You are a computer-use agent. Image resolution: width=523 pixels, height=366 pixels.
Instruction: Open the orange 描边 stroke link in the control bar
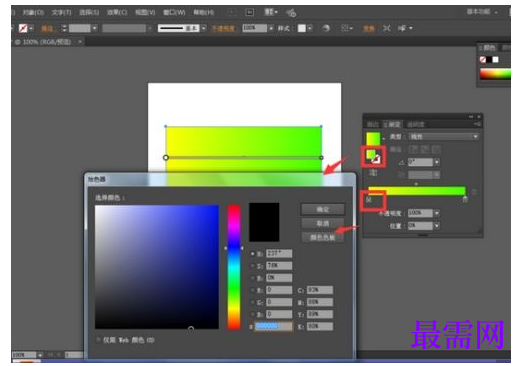pyautogui.click(x=47, y=29)
